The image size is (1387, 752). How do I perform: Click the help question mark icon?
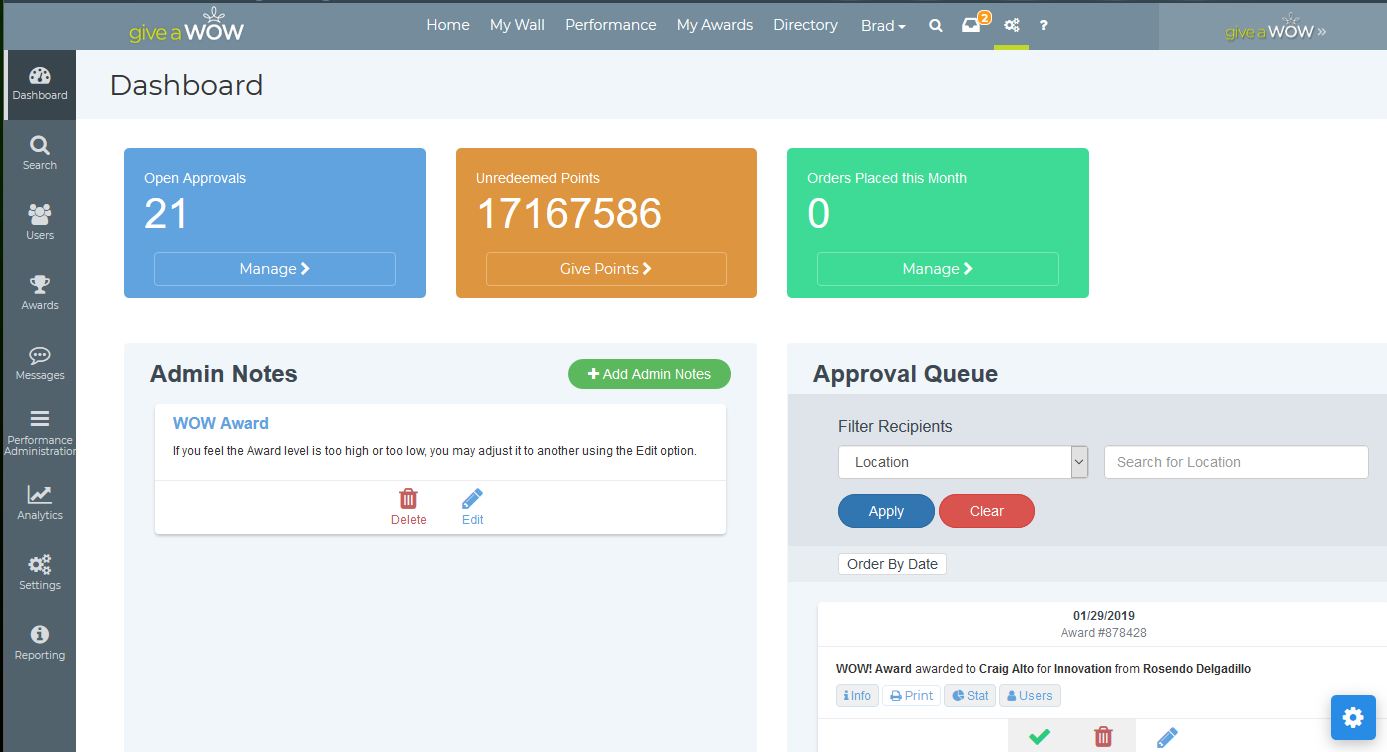click(x=1044, y=26)
